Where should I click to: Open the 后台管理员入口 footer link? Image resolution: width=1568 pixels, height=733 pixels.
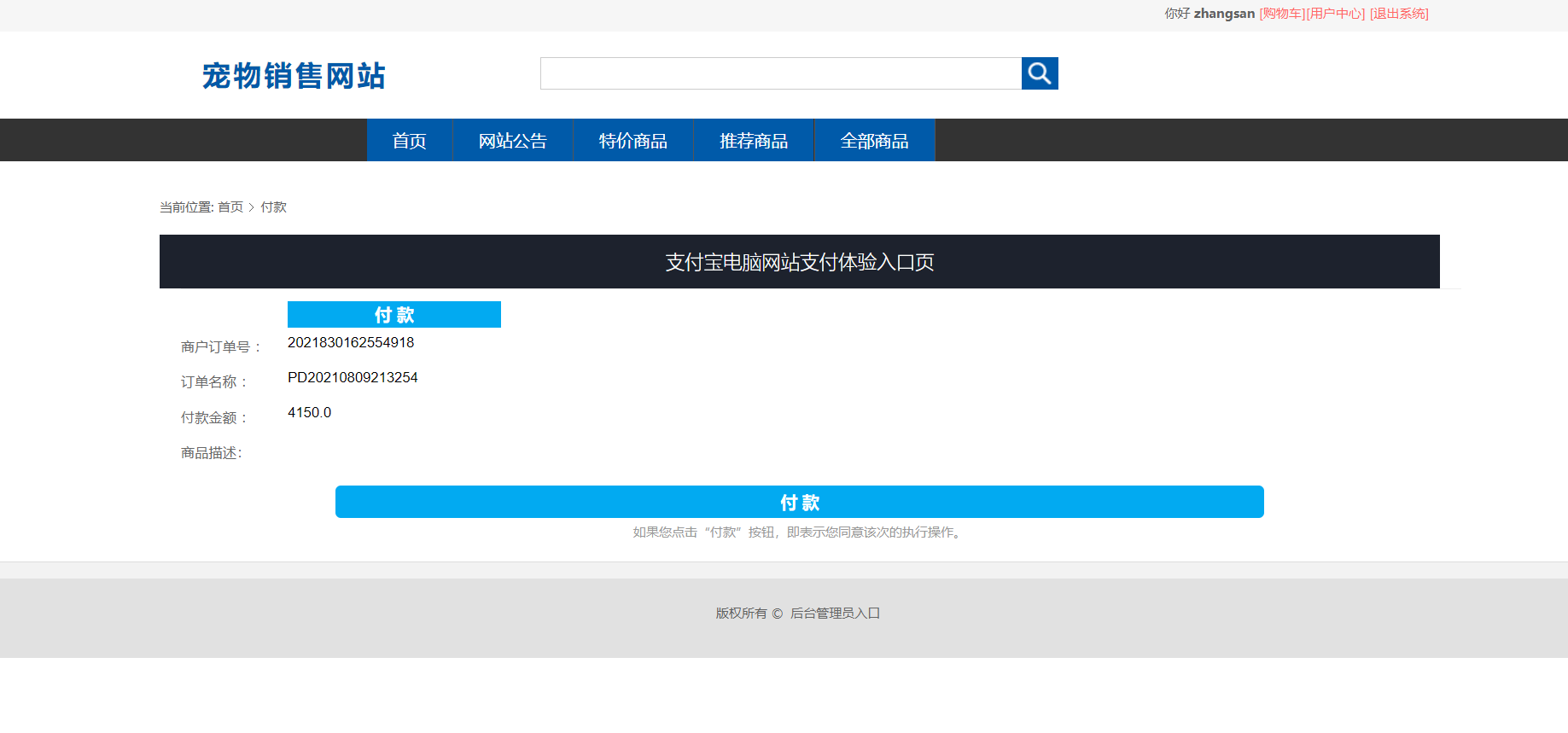[835, 614]
